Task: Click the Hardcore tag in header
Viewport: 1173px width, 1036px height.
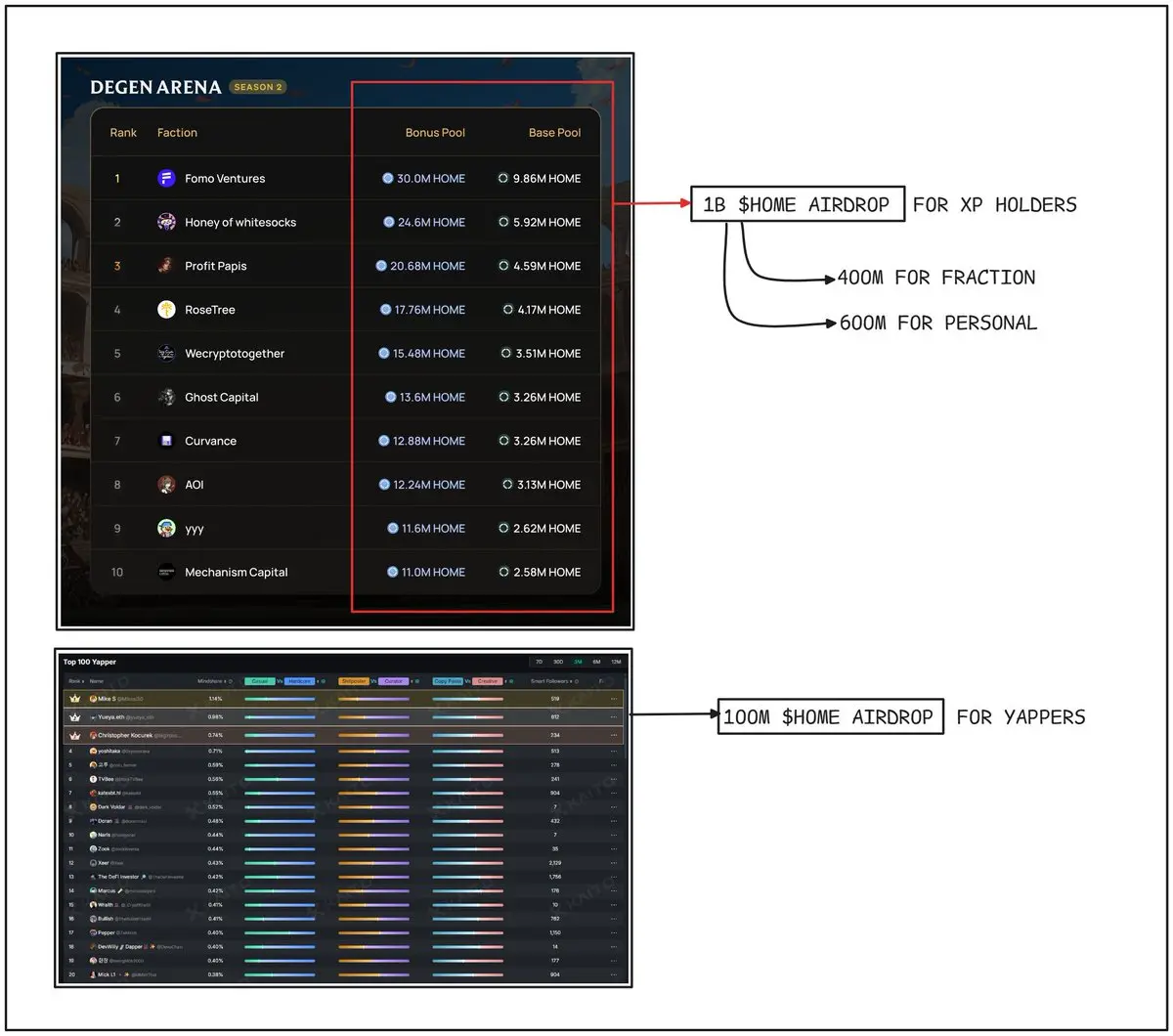Action: [299, 681]
